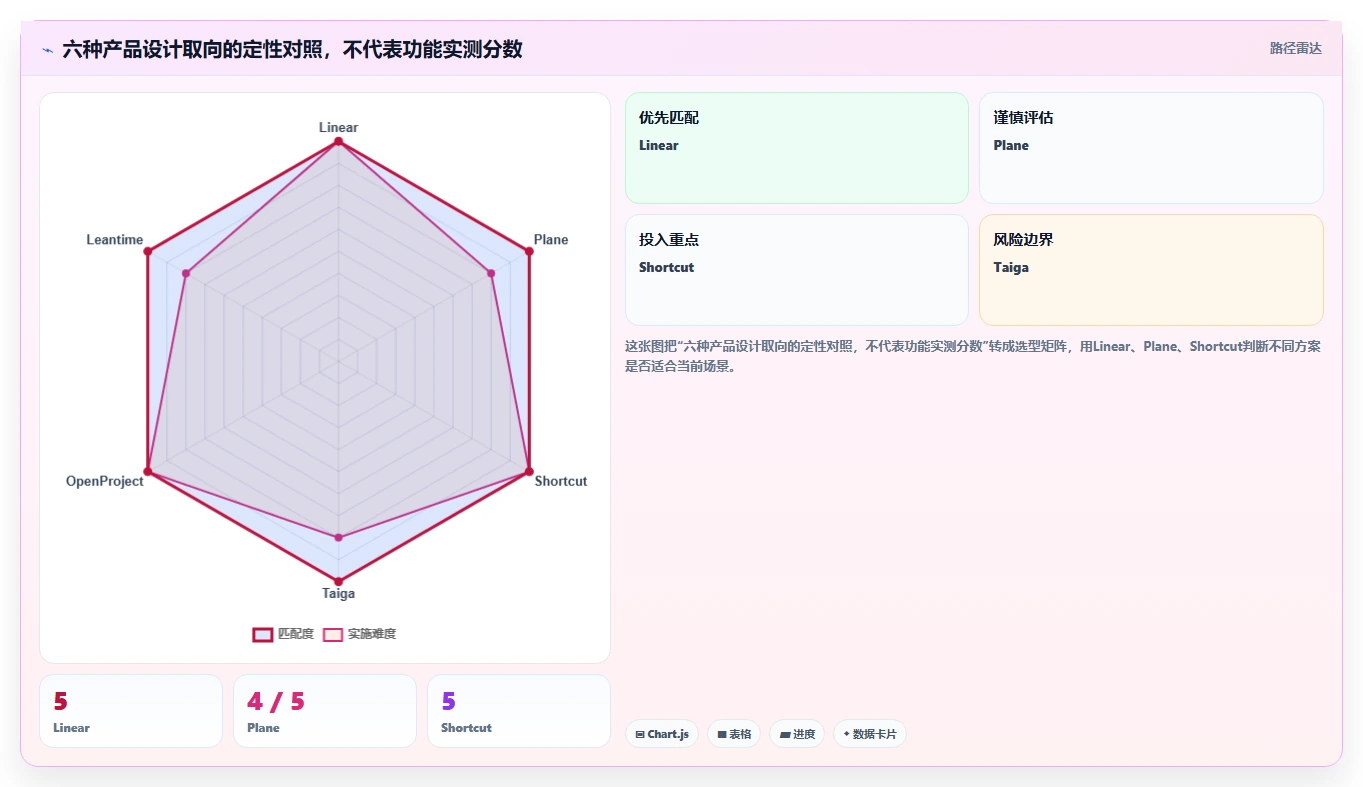This screenshot has height=787, width=1363.
Task: Click the outer Plane data point
Action: point(529,251)
